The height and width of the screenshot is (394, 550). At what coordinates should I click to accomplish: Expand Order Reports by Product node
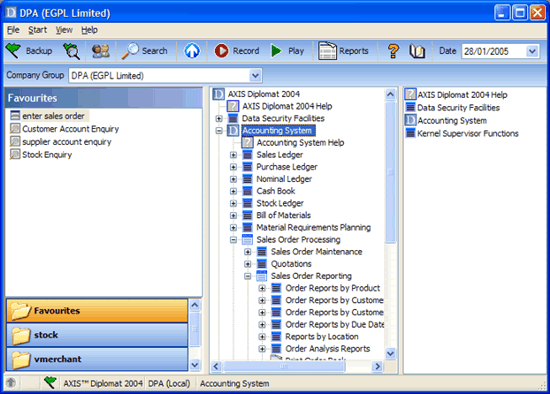click(x=262, y=288)
